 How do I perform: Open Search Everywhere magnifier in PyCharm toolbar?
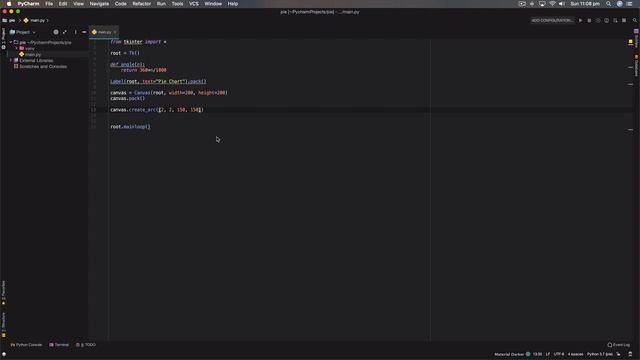pyautogui.click(x=635, y=20)
